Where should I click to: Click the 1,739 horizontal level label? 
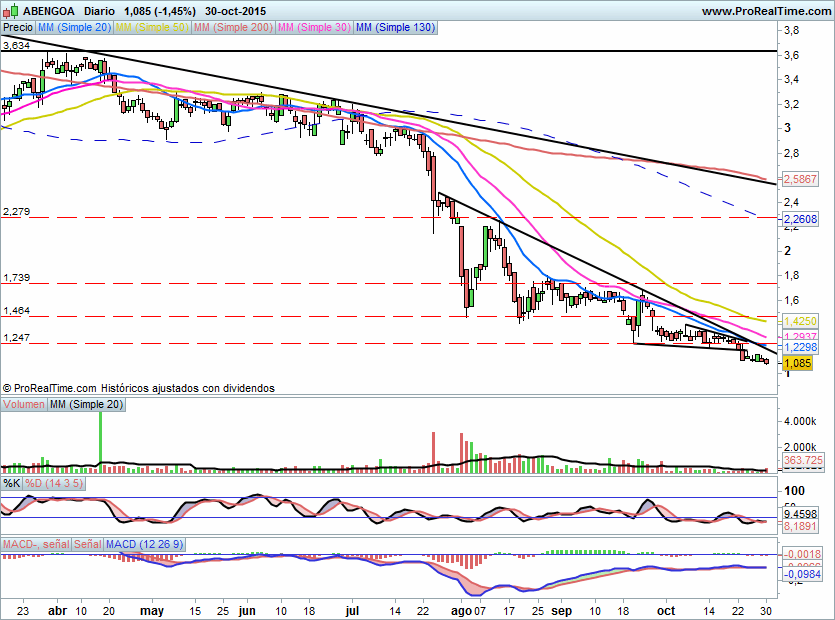(17, 278)
